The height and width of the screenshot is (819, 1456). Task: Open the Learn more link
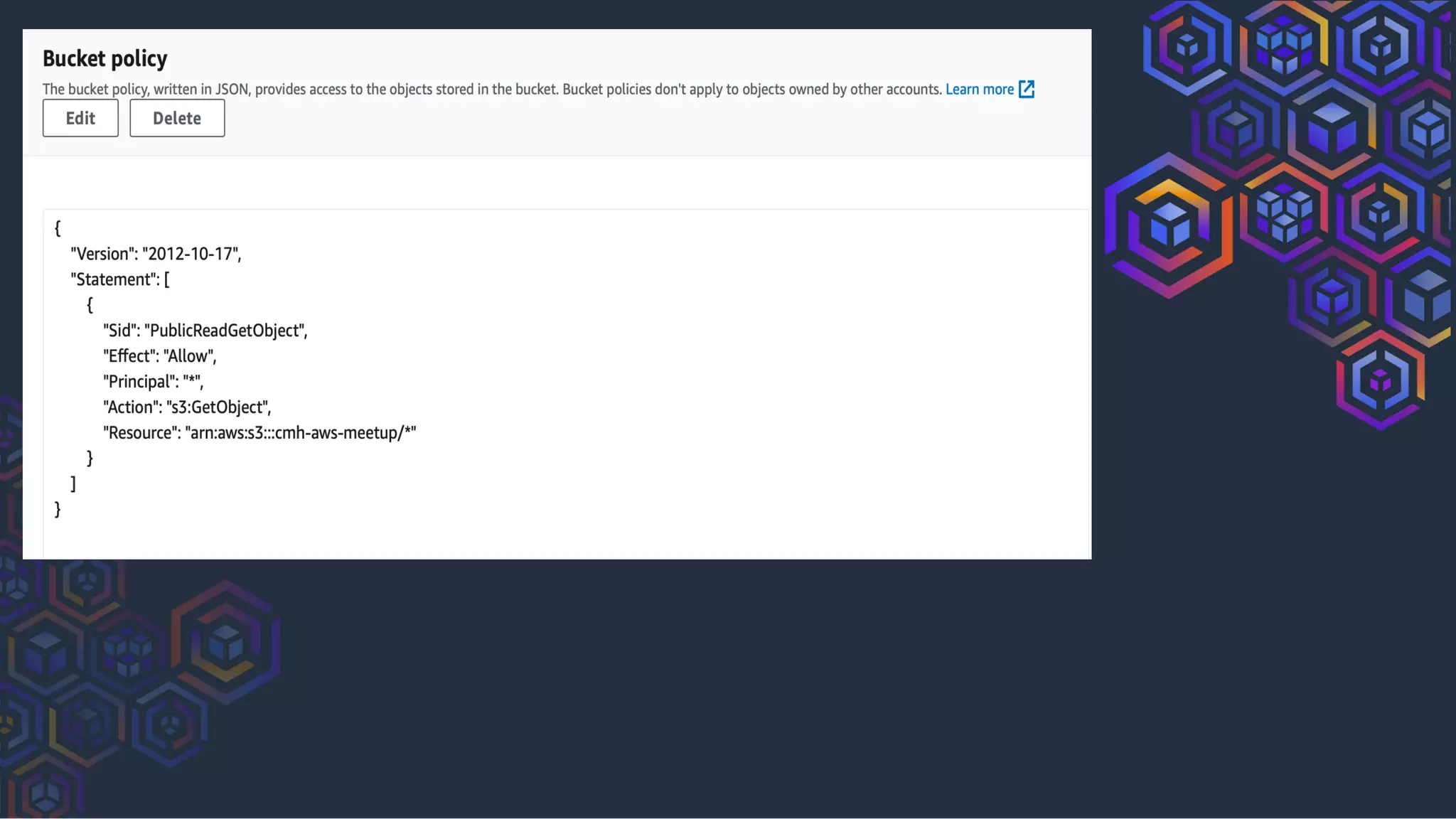pyautogui.click(x=979, y=90)
